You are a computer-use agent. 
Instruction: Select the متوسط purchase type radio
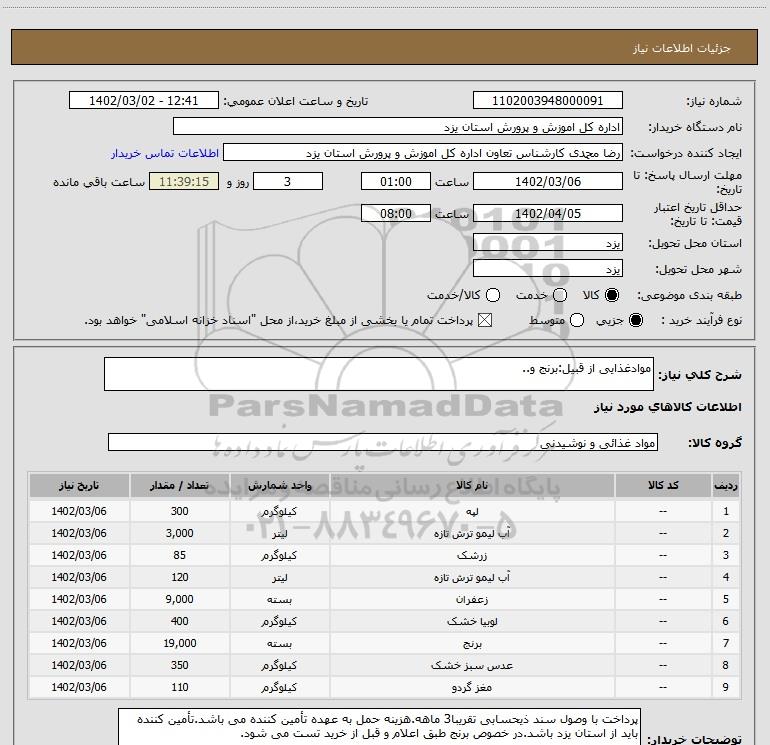[x=577, y=320]
